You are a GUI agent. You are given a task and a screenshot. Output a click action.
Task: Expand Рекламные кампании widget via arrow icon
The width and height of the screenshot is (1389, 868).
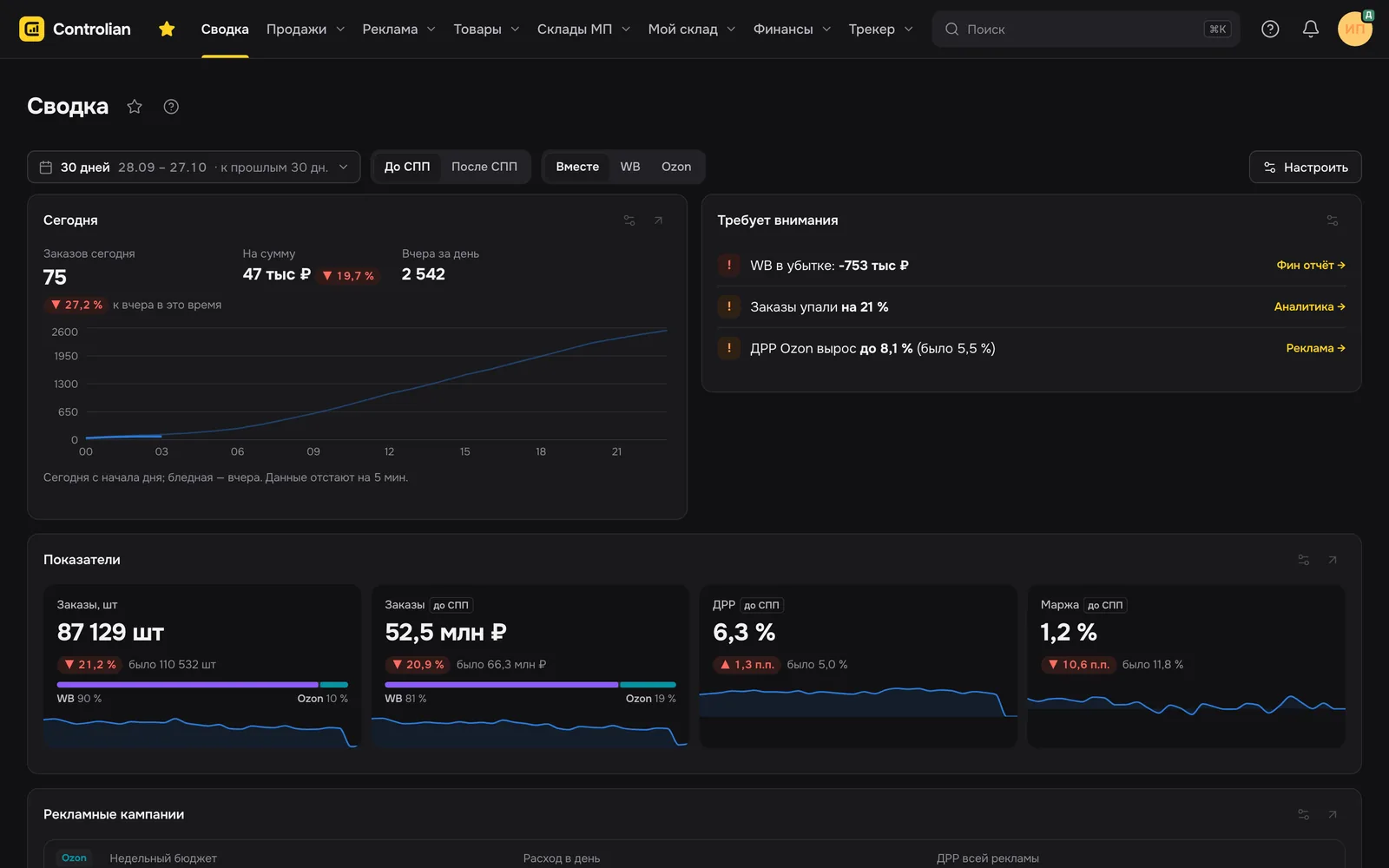coord(1333,814)
